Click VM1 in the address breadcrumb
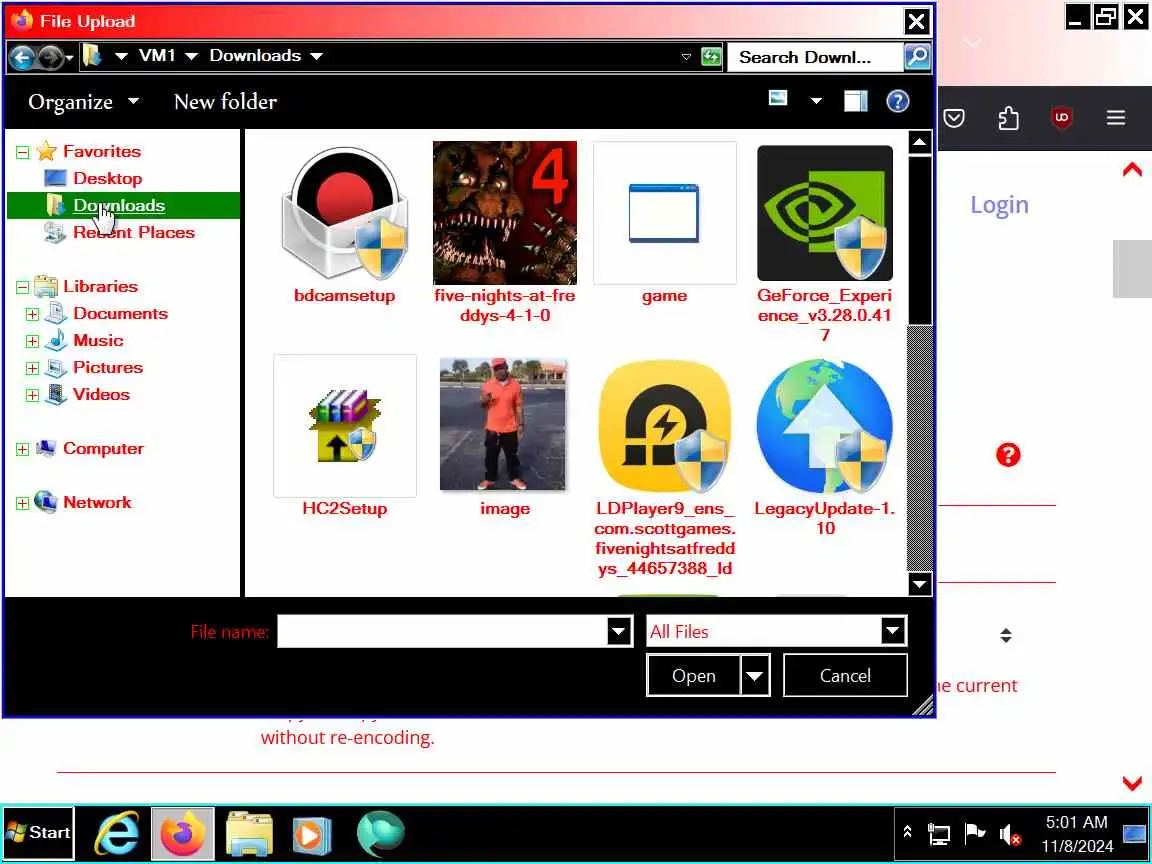1152x864 pixels. tap(157, 56)
